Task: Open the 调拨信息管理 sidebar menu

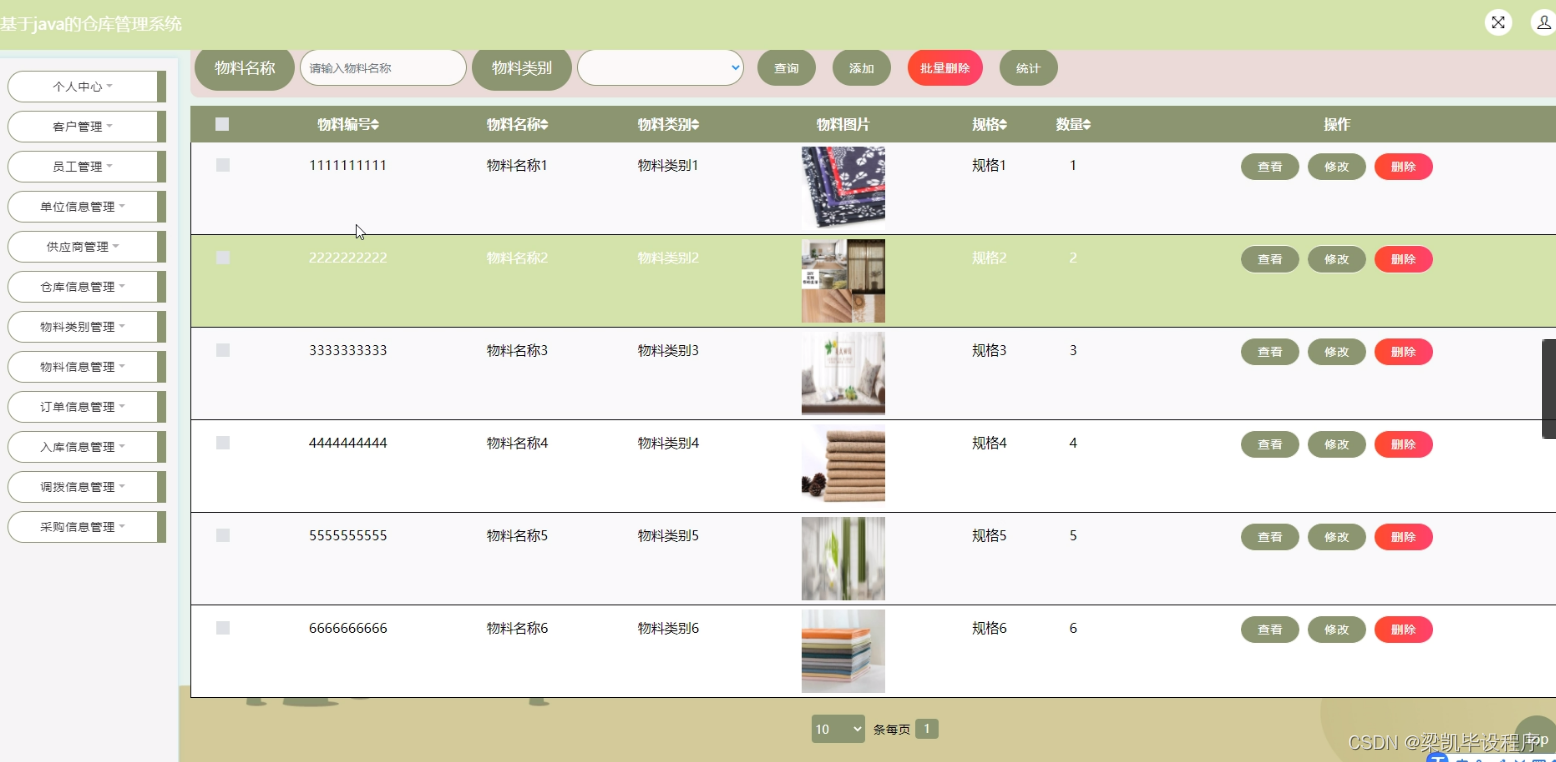Action: (x=86, y=487)
